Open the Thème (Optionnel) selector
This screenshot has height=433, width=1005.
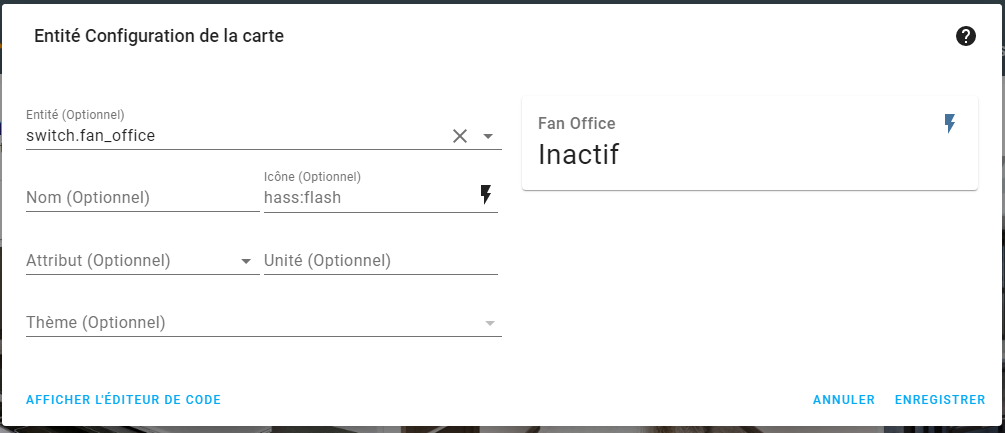(x=263, y=323)
